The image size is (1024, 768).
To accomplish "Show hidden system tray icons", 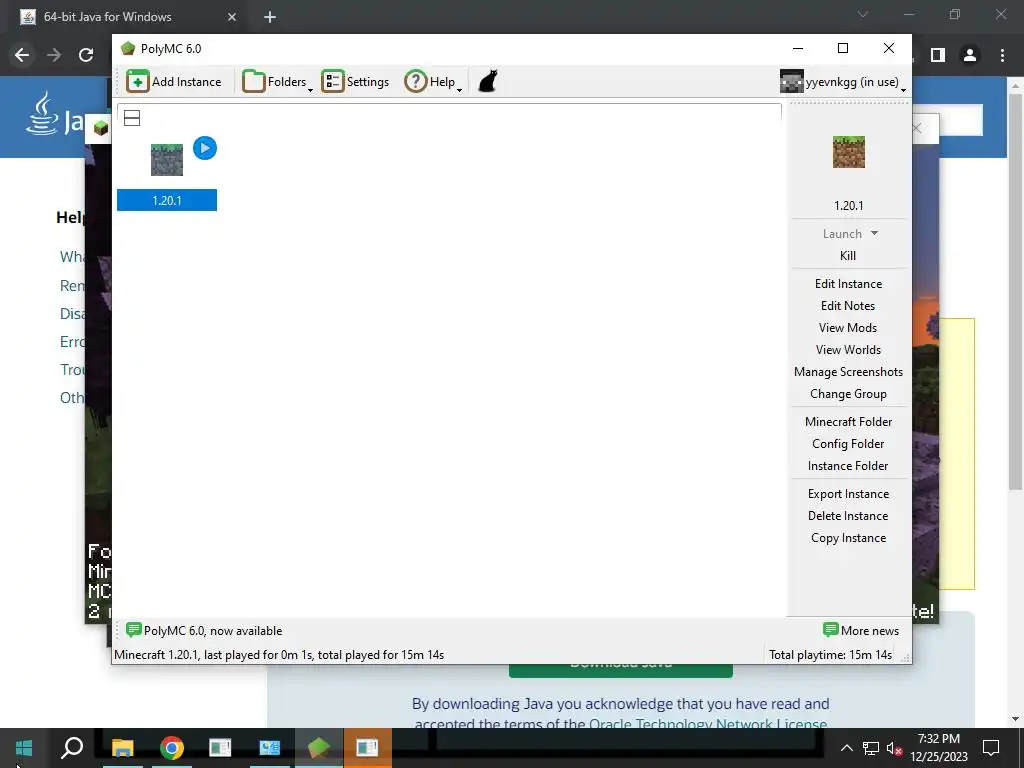I will (x=846, y=748).
